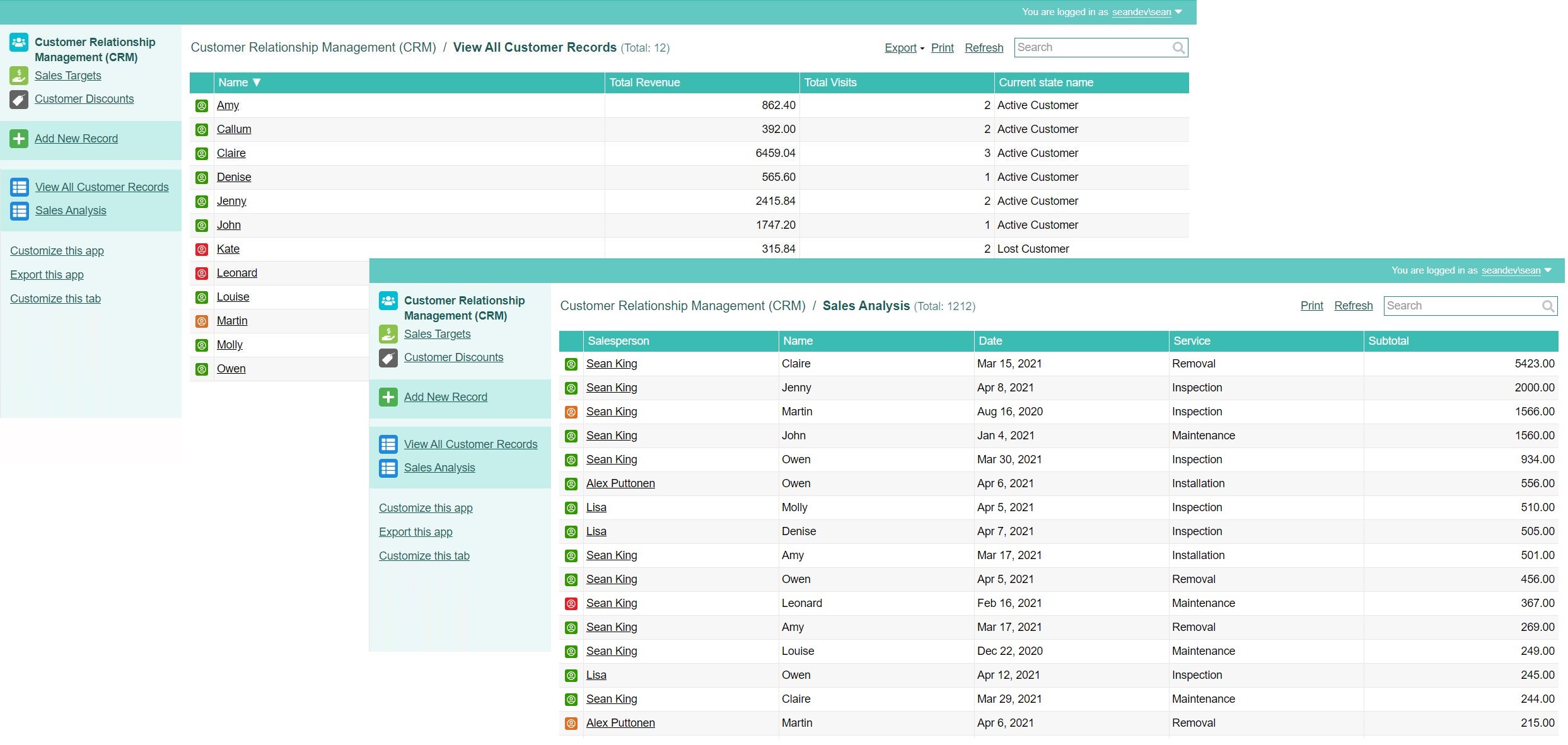Open the green record icon for Amy's row

point(202,106)
